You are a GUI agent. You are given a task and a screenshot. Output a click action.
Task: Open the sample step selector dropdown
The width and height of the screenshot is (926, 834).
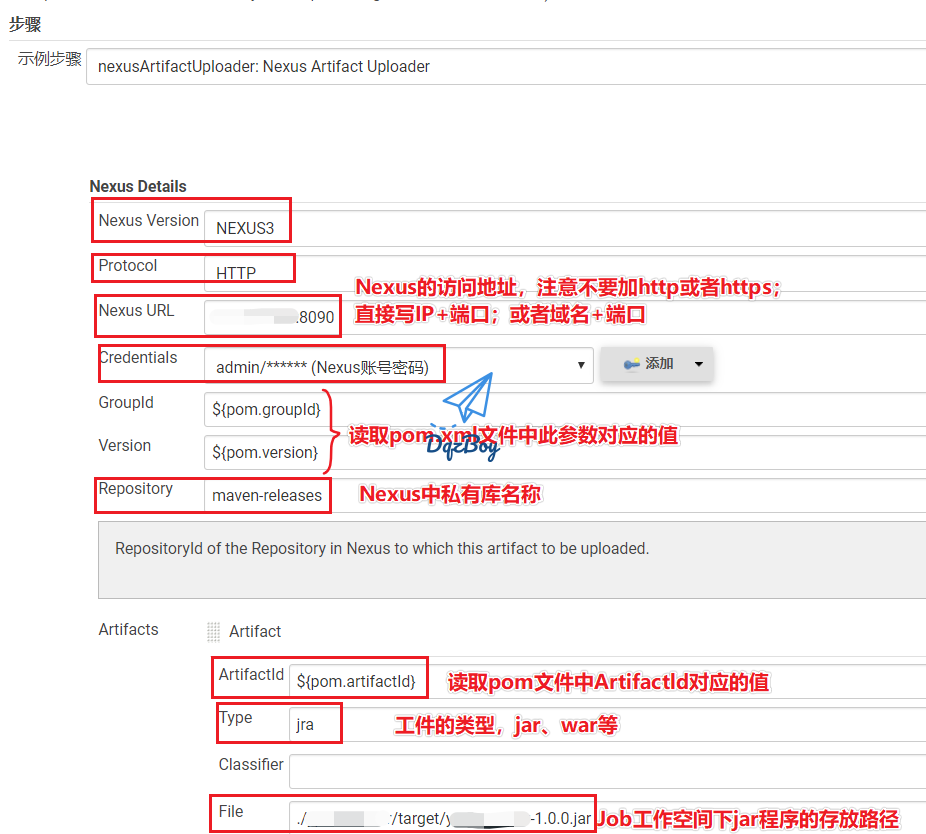(x=505, y=67)
